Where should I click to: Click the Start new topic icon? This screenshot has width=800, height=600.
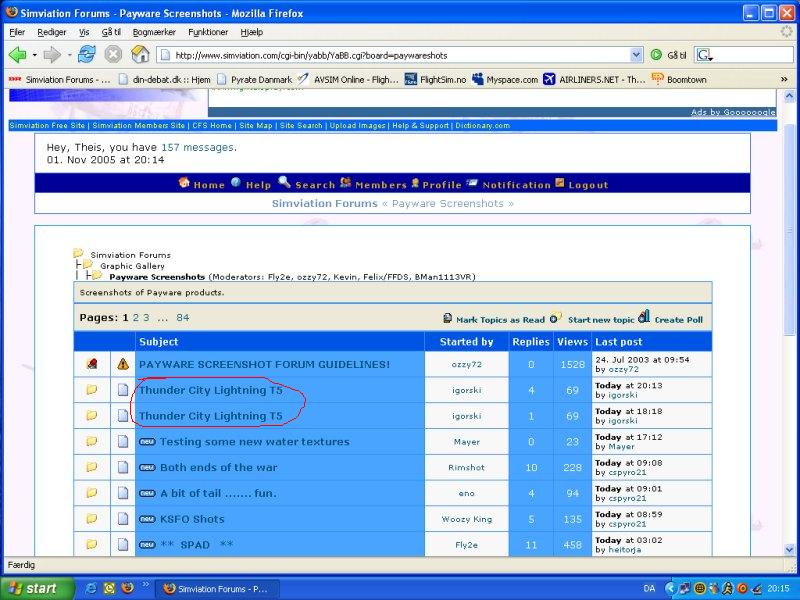[x=557, y=318]
